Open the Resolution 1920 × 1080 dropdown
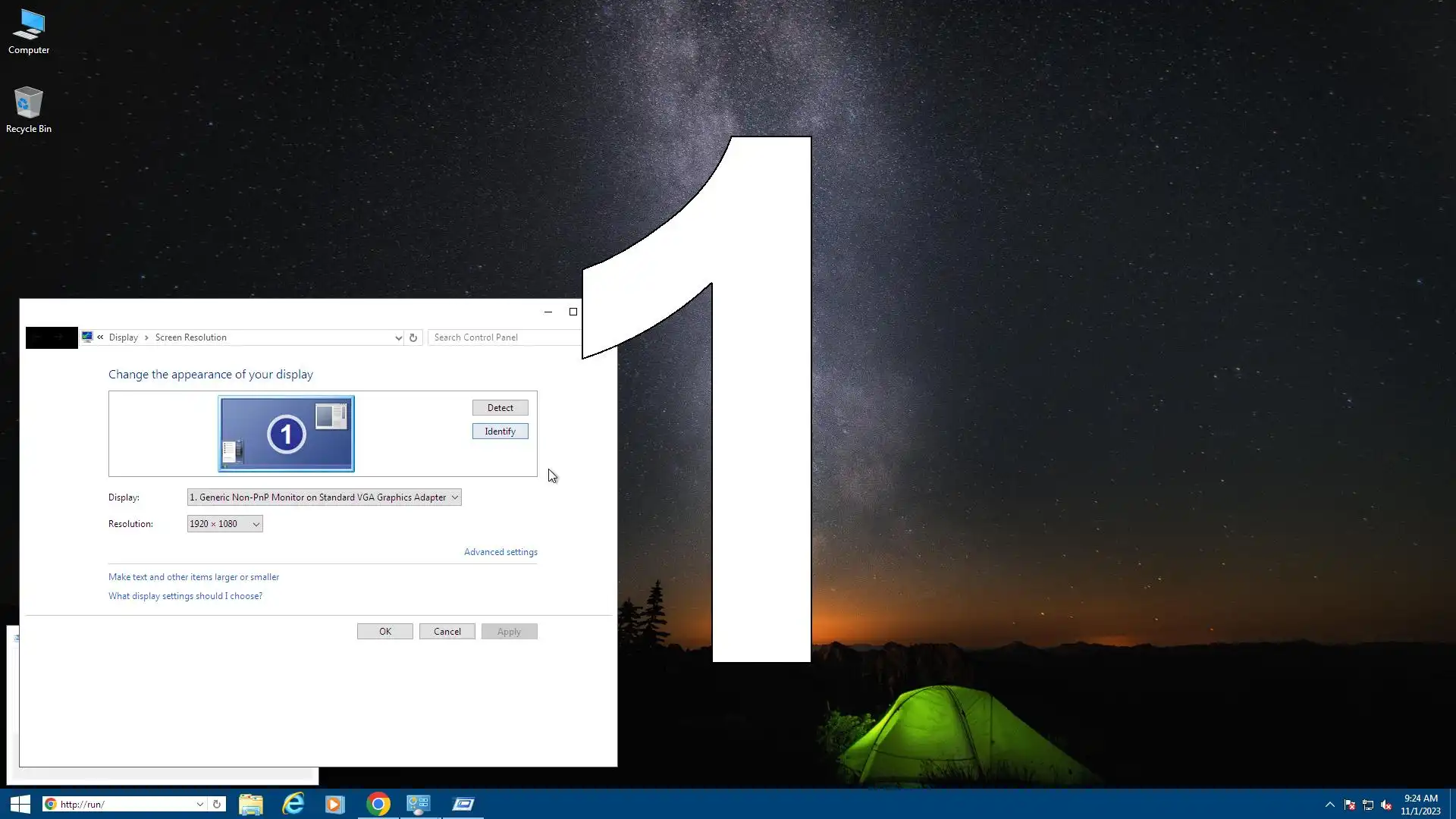Image resolution: width=1456 pixels, height=819 pixels. 224,524
